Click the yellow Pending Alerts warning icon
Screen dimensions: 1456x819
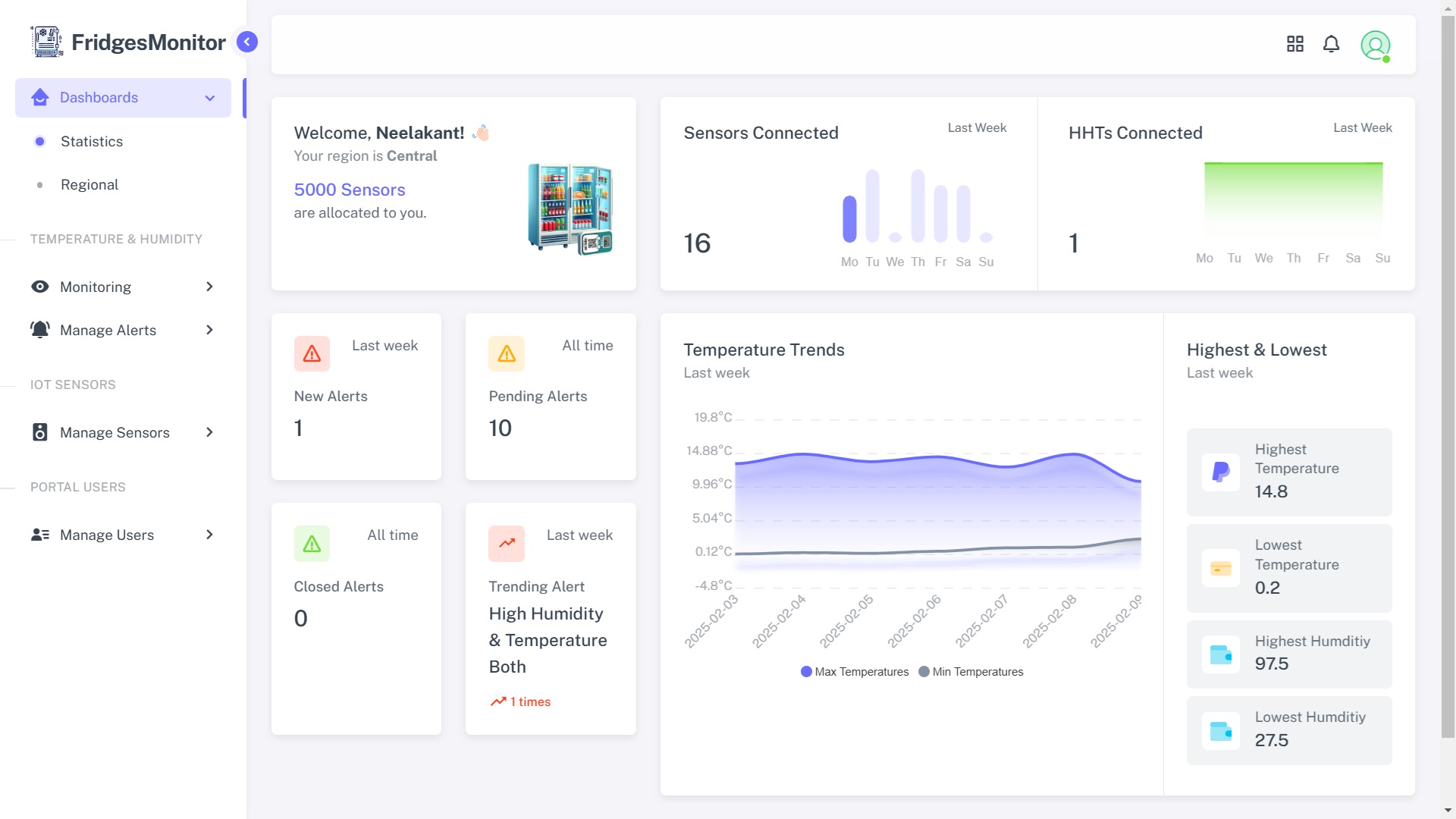[x=507, y=353]
